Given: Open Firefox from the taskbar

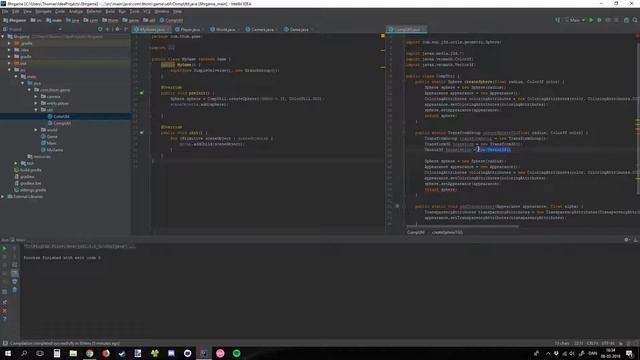Looking at the screenshot, I should point(106,353).
